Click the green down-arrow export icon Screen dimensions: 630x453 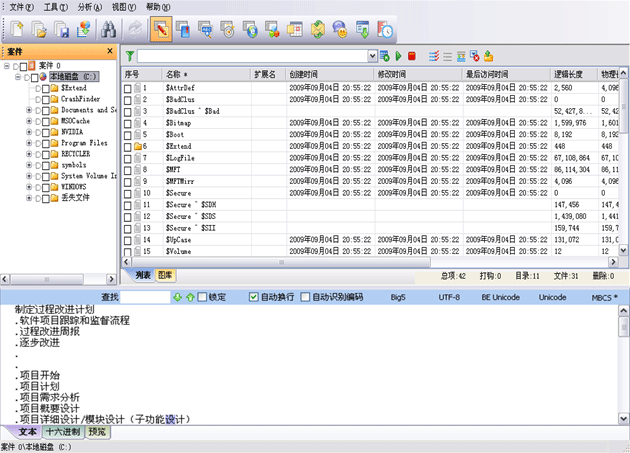pyautogui.click(x=363, y=29)
